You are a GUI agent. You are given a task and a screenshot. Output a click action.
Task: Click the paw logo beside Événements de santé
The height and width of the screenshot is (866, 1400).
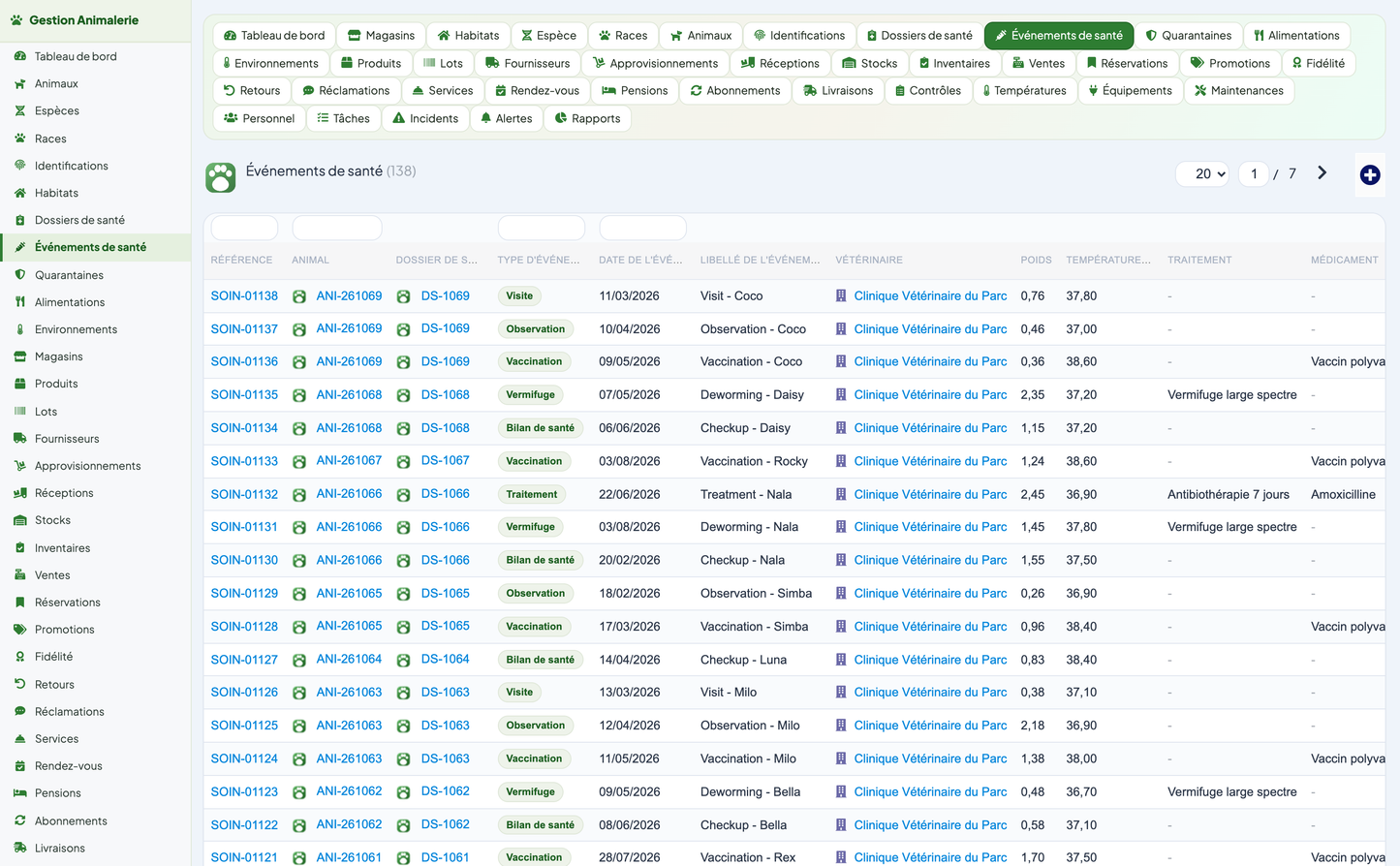click(221, 177)
